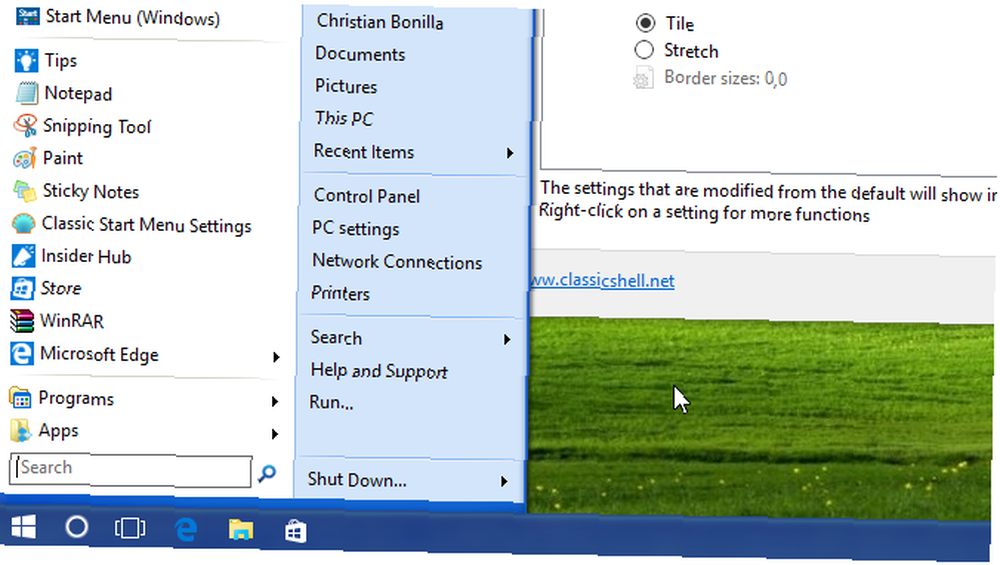Click the Store shopping bag icon in menu
1000x565 pixels.
point(23,288)
